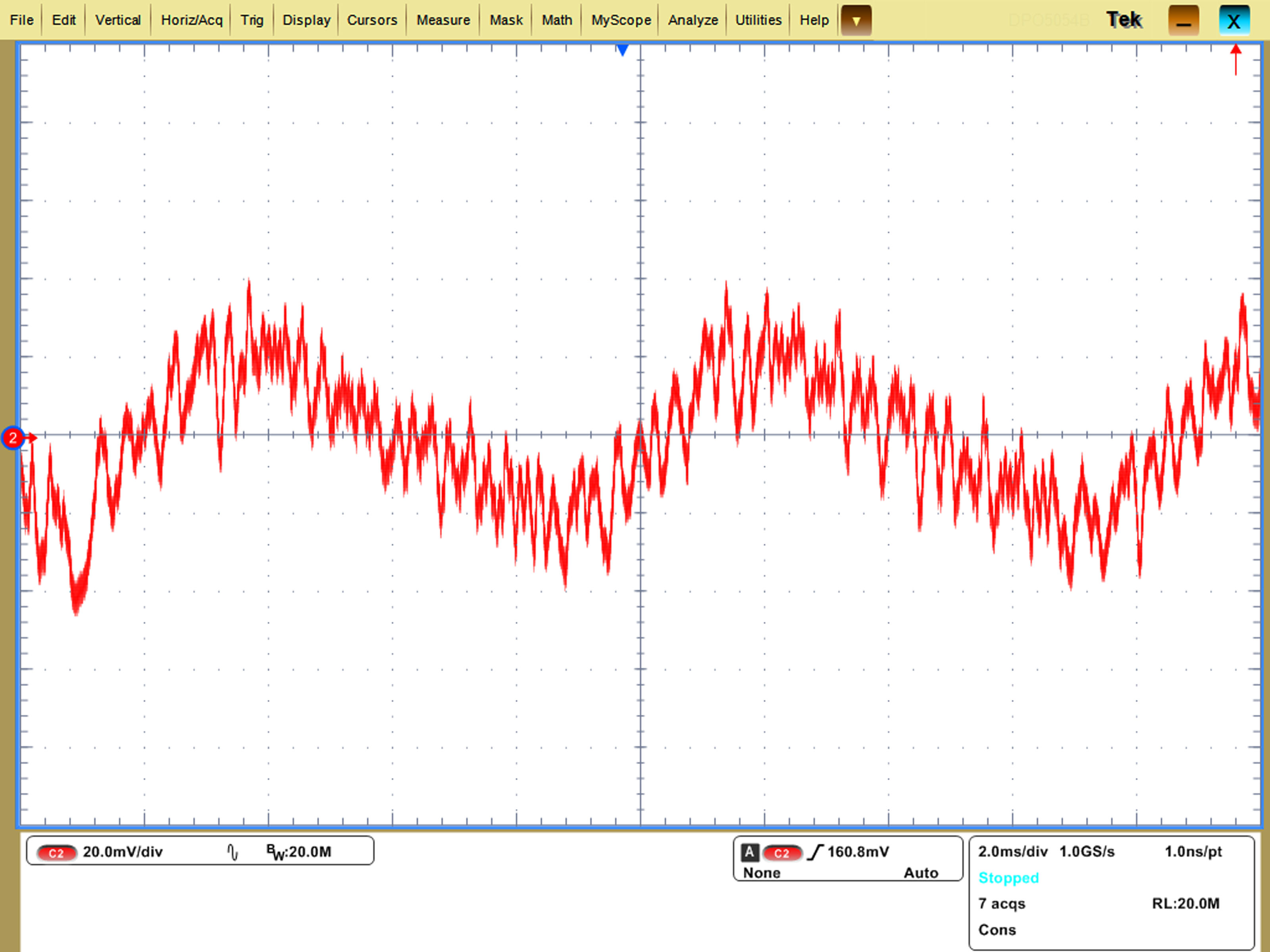Click the Stopped acquisition status text
This screenshot has width=1270, height=952.
point(1008,878)
